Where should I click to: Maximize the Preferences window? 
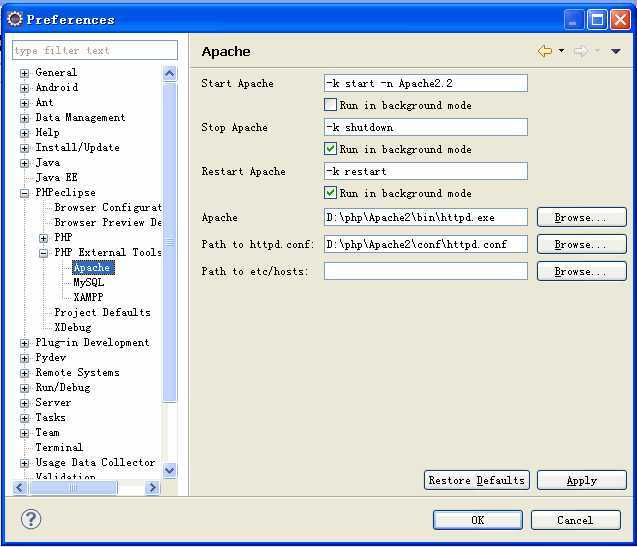tap(597, 20)
